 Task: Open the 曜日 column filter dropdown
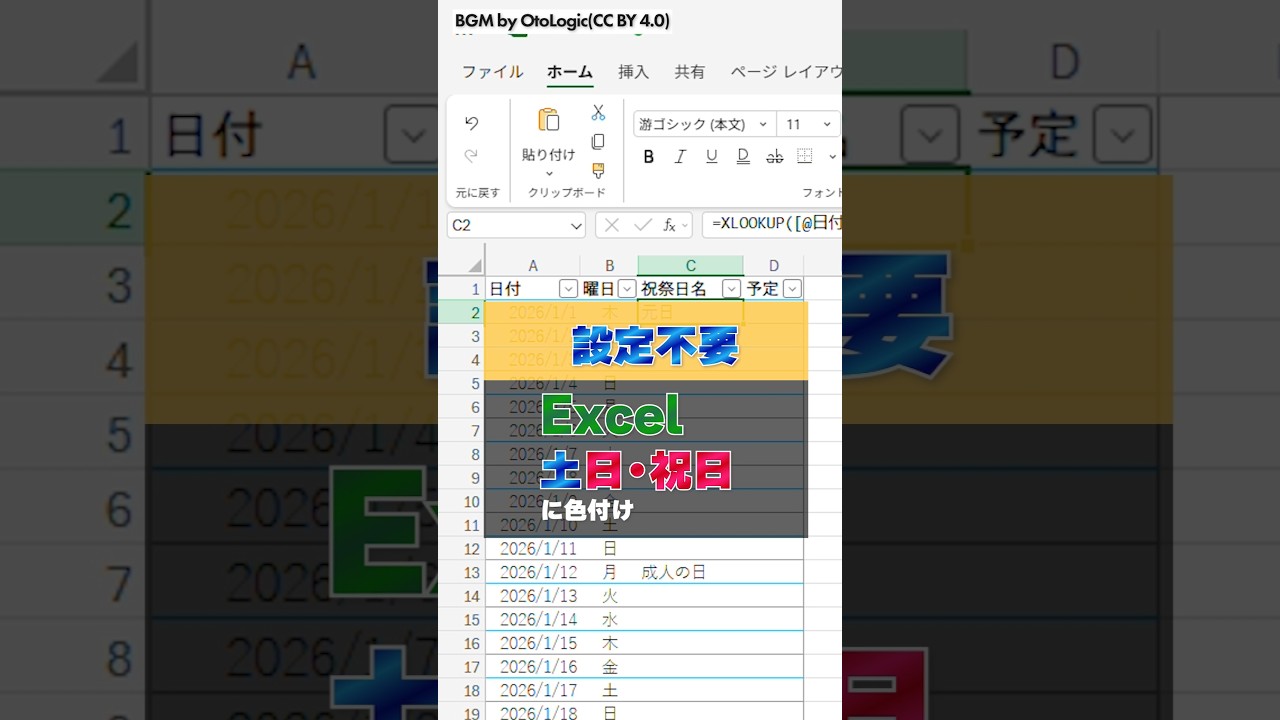point(627,289)
